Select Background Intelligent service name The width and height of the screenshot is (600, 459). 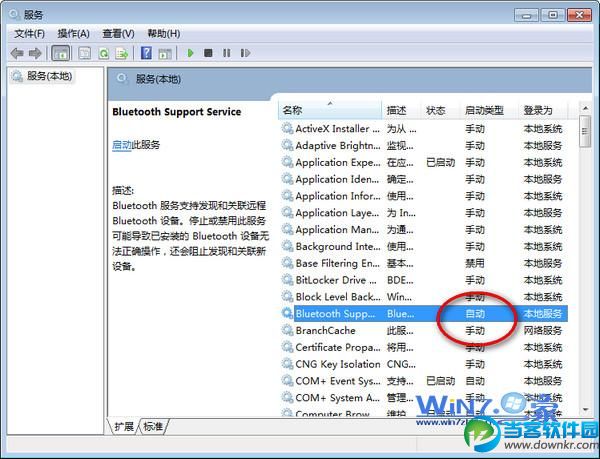[x=338, y=246]
